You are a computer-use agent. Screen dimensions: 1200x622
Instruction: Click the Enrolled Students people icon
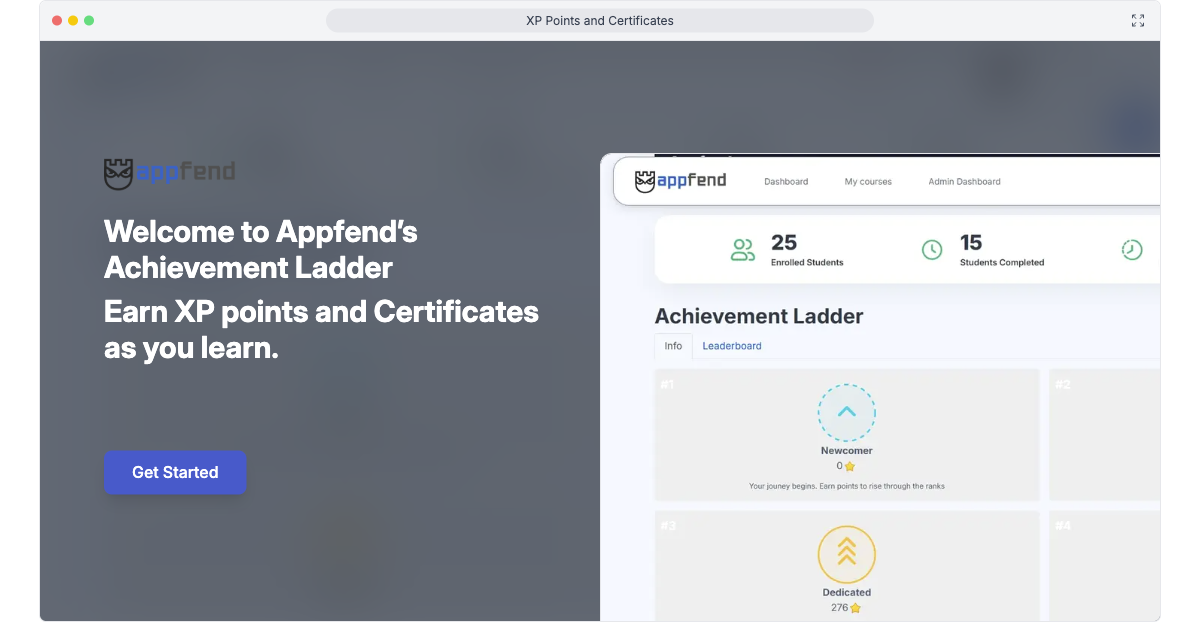point(743,250)
